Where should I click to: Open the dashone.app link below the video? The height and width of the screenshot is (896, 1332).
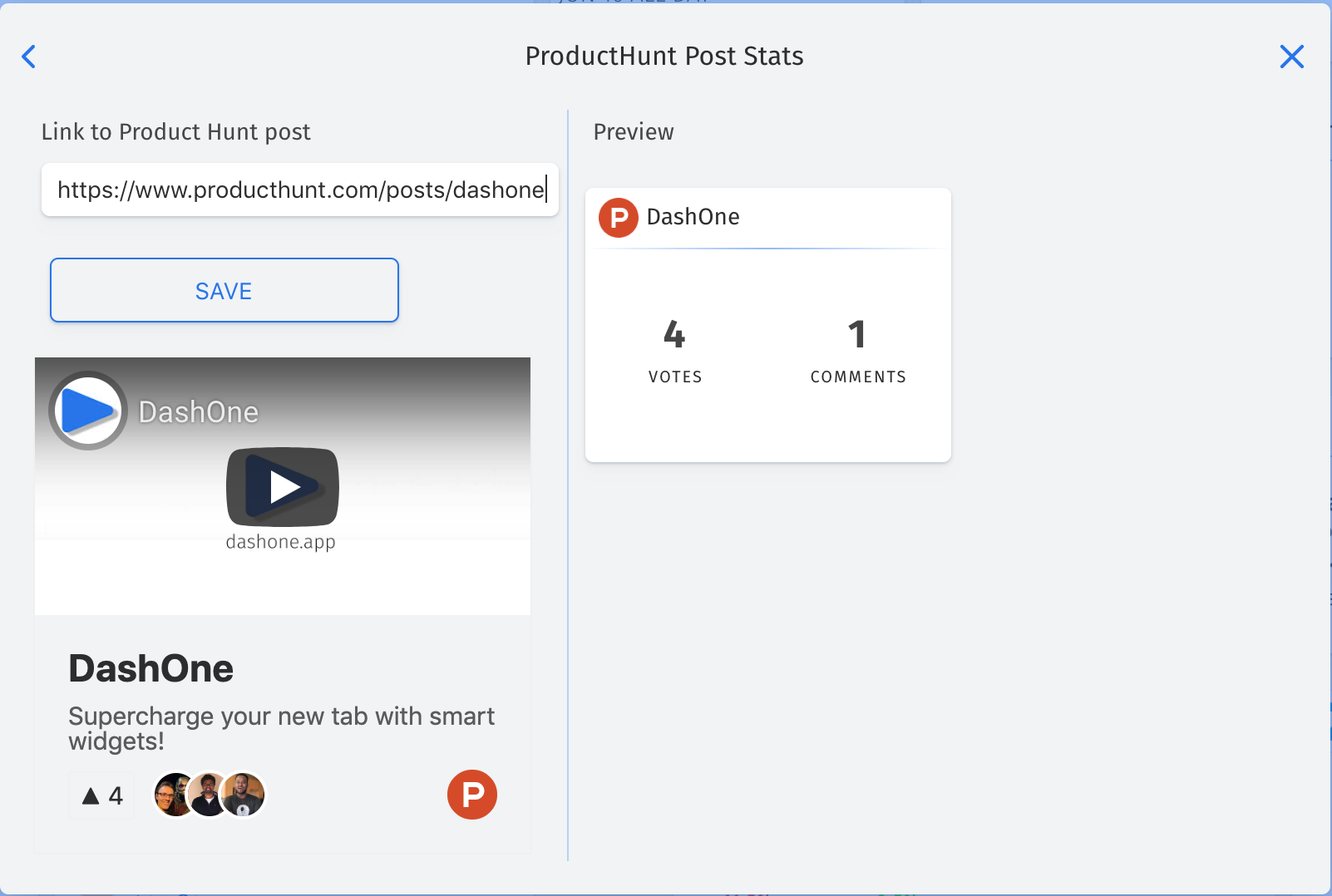(x=281, y=542)
